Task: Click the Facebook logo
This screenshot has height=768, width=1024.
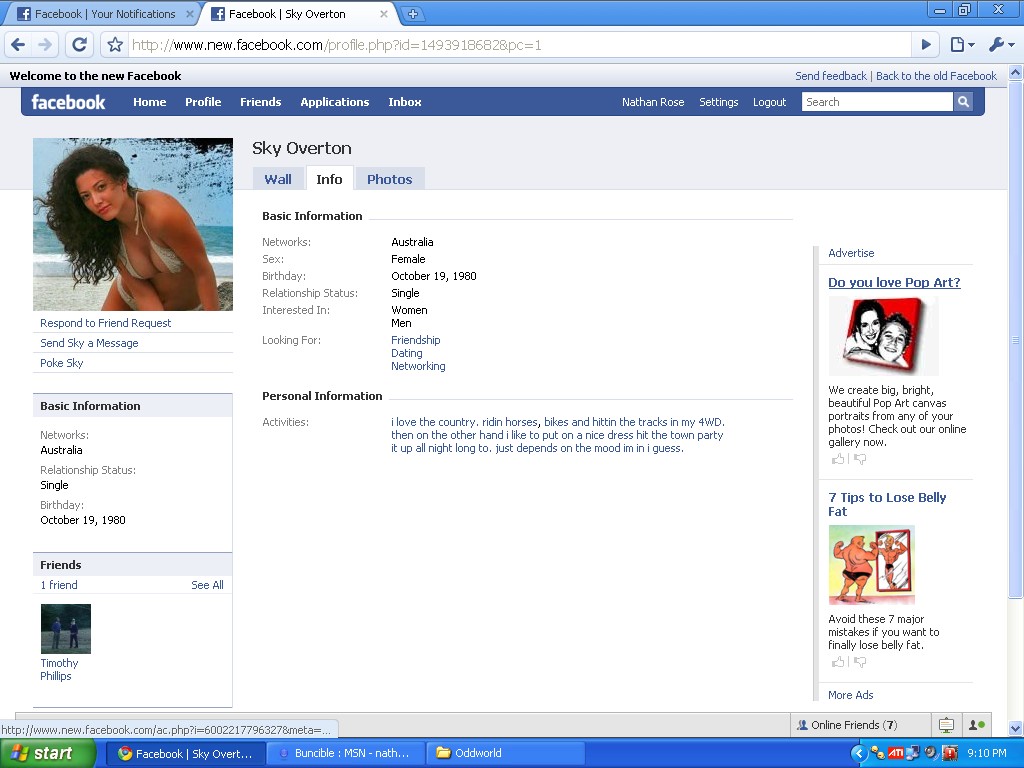Action: coord(68,102)
